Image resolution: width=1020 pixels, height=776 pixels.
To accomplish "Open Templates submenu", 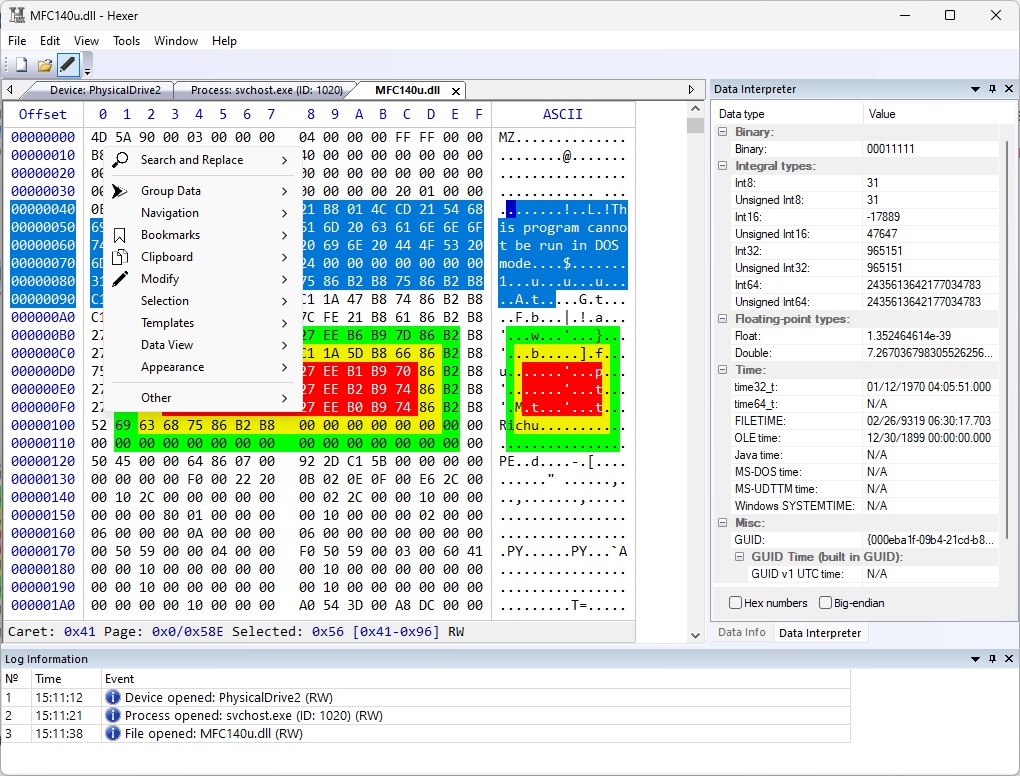I will (x=205, y=323).
